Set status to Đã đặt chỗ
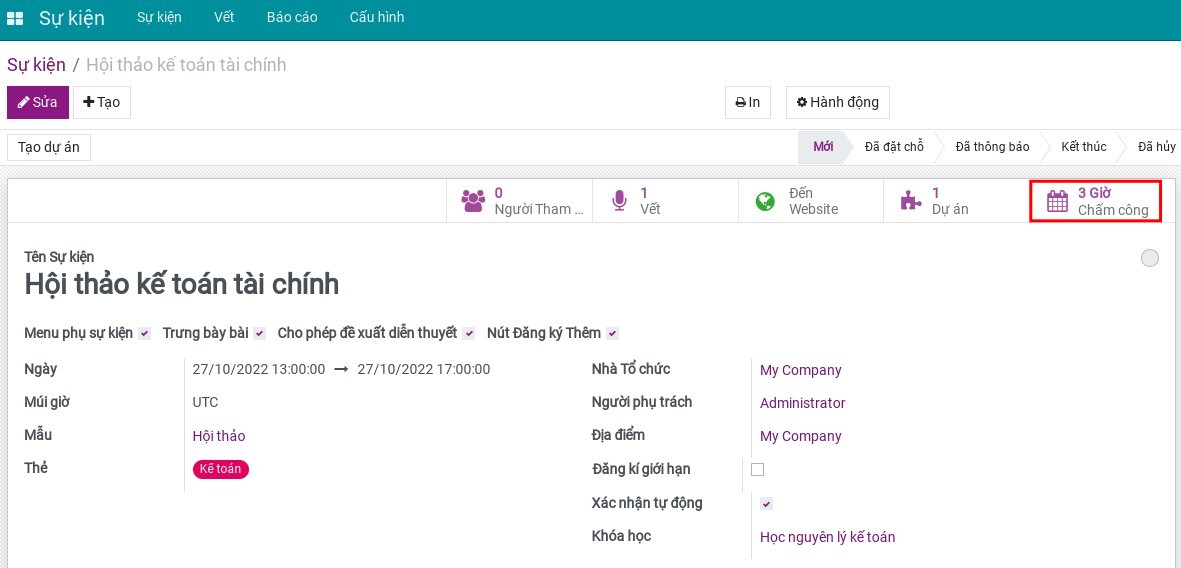Image resolution: width=1181 pixels, height=568 pixels. tap(893, 147)
